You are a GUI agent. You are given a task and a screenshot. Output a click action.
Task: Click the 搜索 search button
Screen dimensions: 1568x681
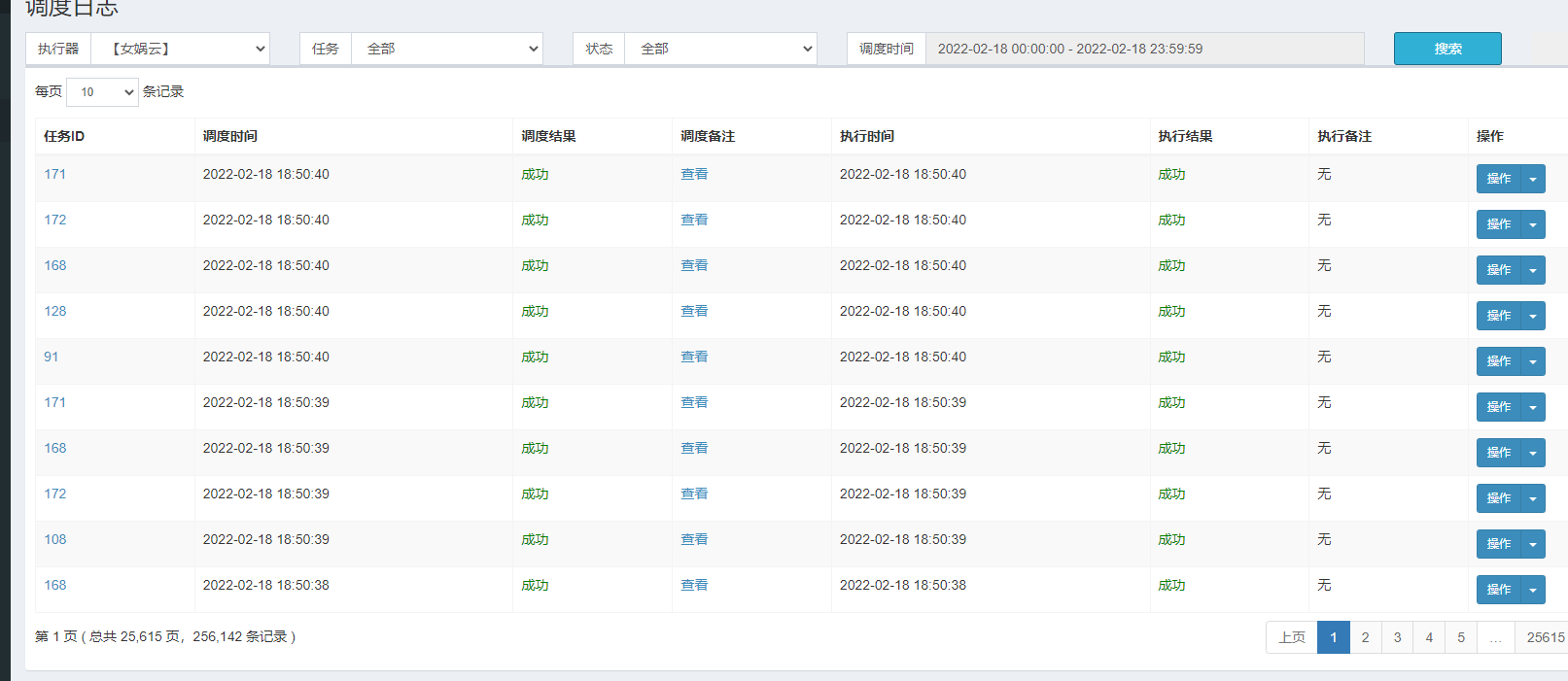tap(1447, 49)
